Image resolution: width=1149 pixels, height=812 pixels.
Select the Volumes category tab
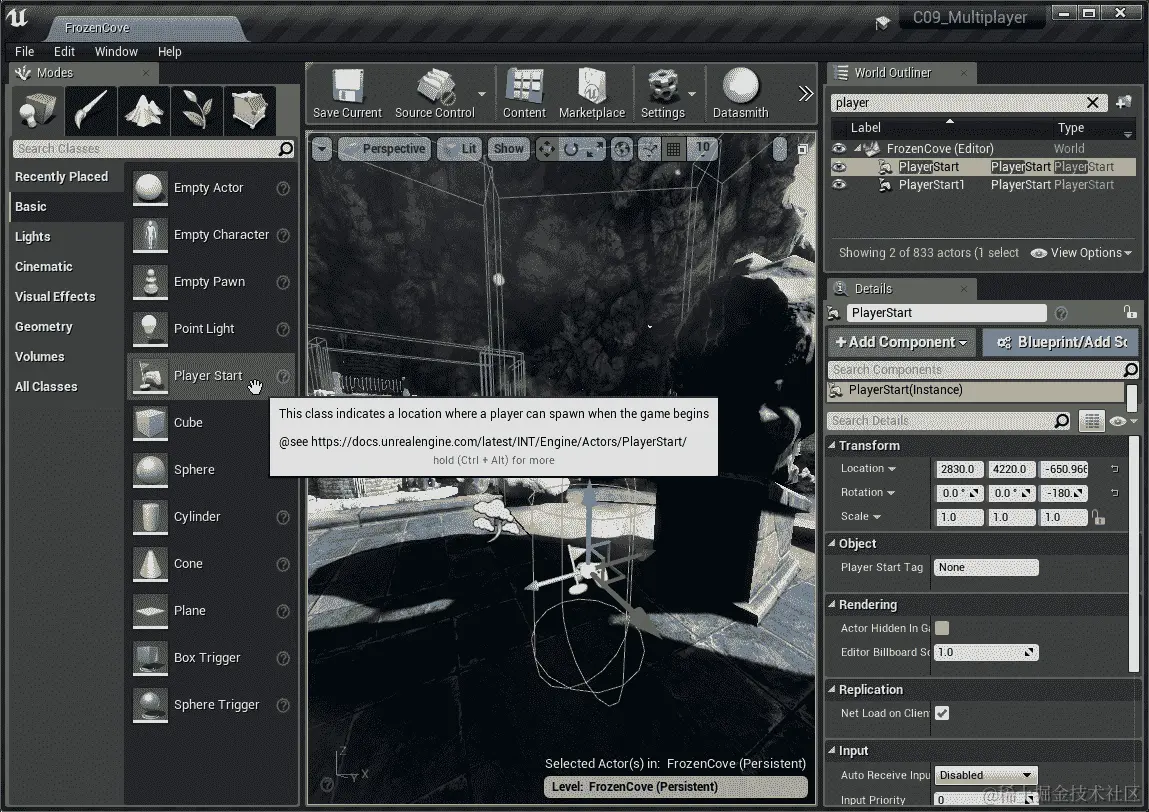click(x=67, y=357)
